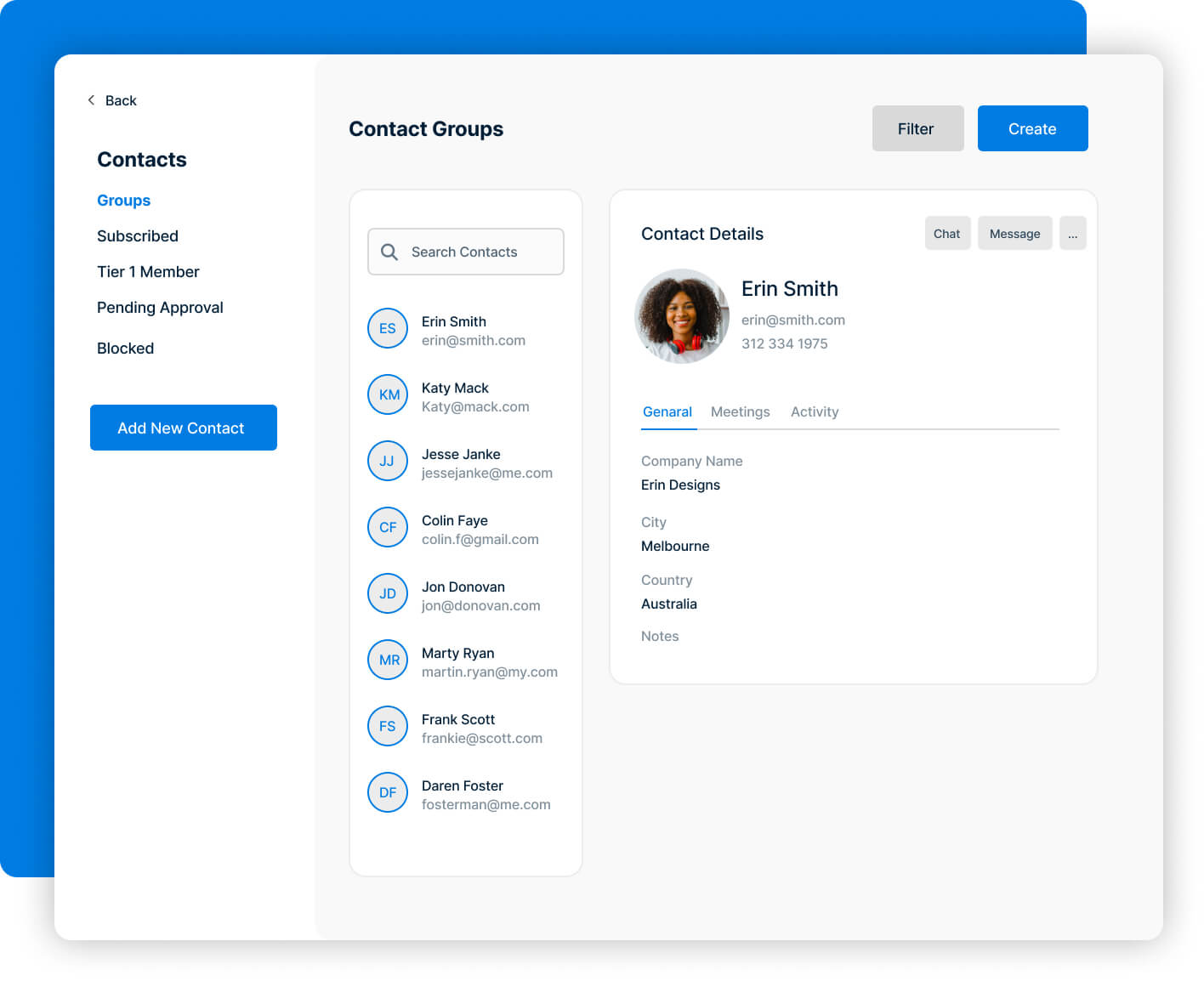Image resolution: width=1204 pixels, height=981 pixels.
Task: Select the JD avatar for Jon Donovan
Action: coord(388,593)
